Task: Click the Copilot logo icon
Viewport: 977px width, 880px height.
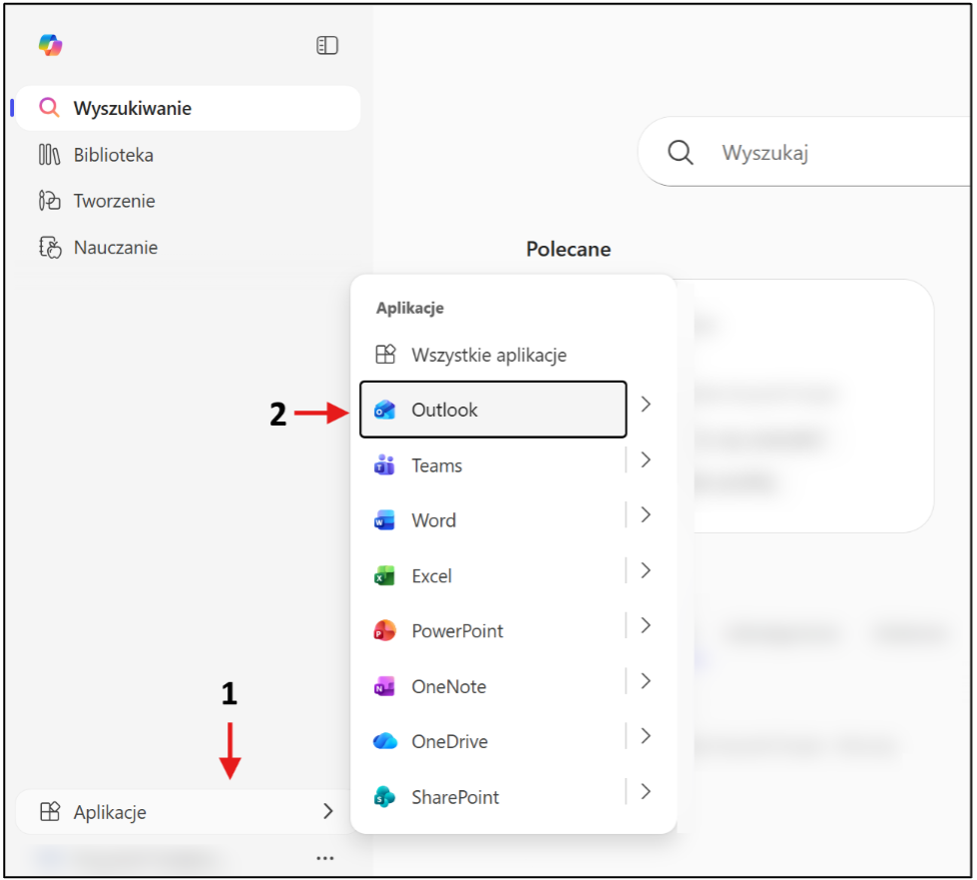Action: point(50,45)
